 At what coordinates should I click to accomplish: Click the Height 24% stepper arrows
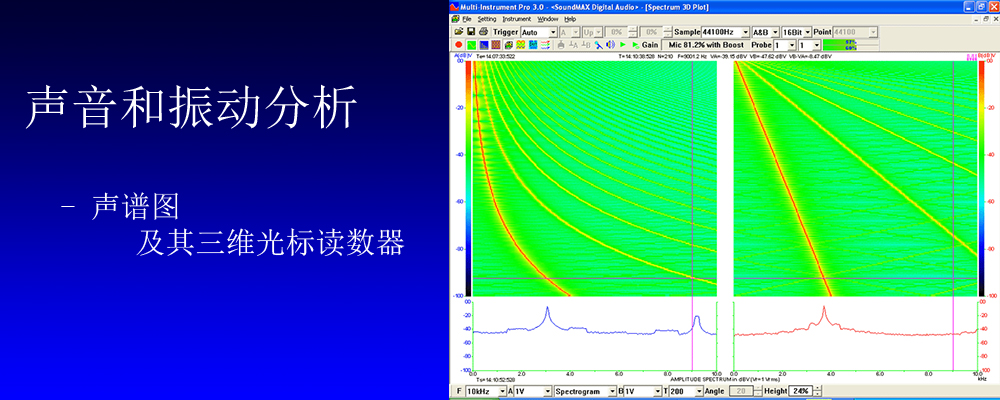[818, 391]
